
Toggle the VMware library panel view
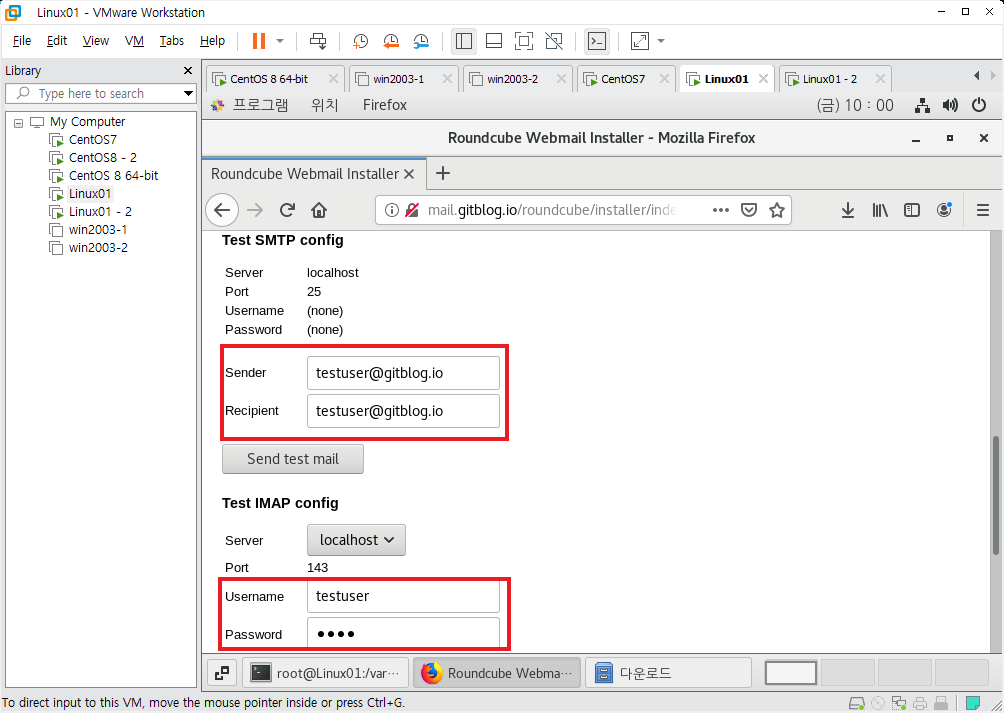464,41
